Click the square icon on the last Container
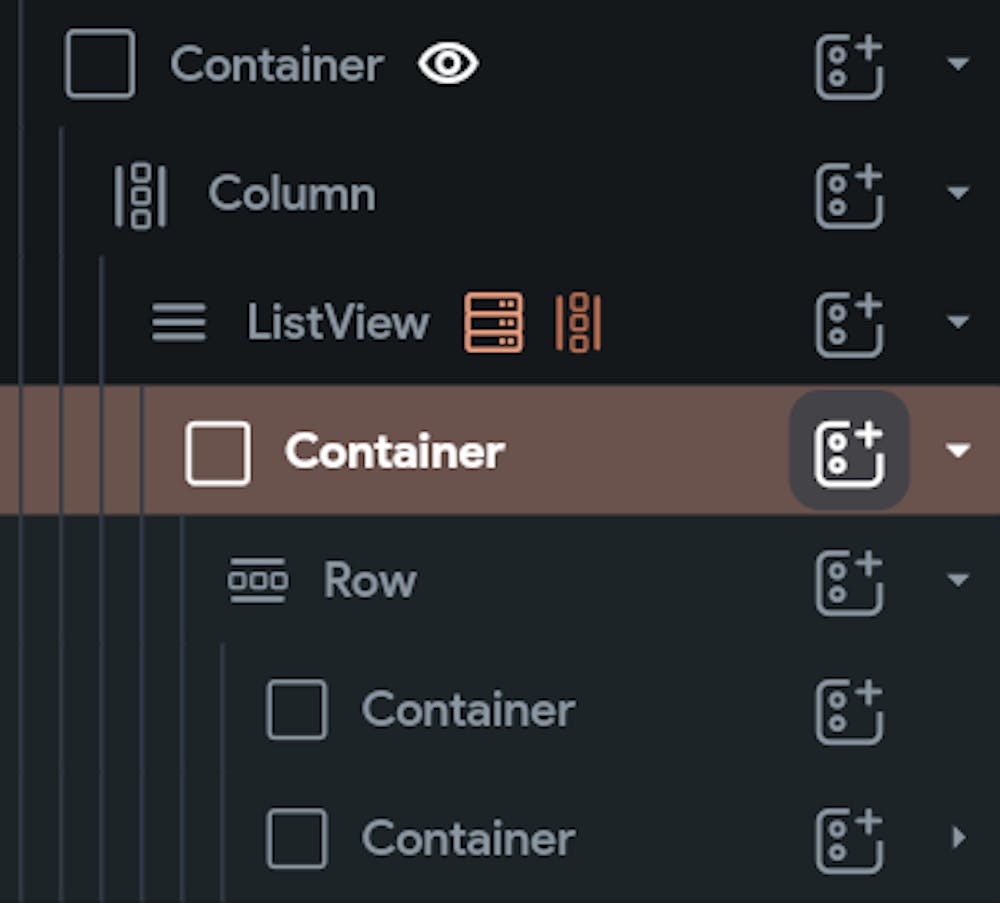1000x903 pixels. point(296,838)
